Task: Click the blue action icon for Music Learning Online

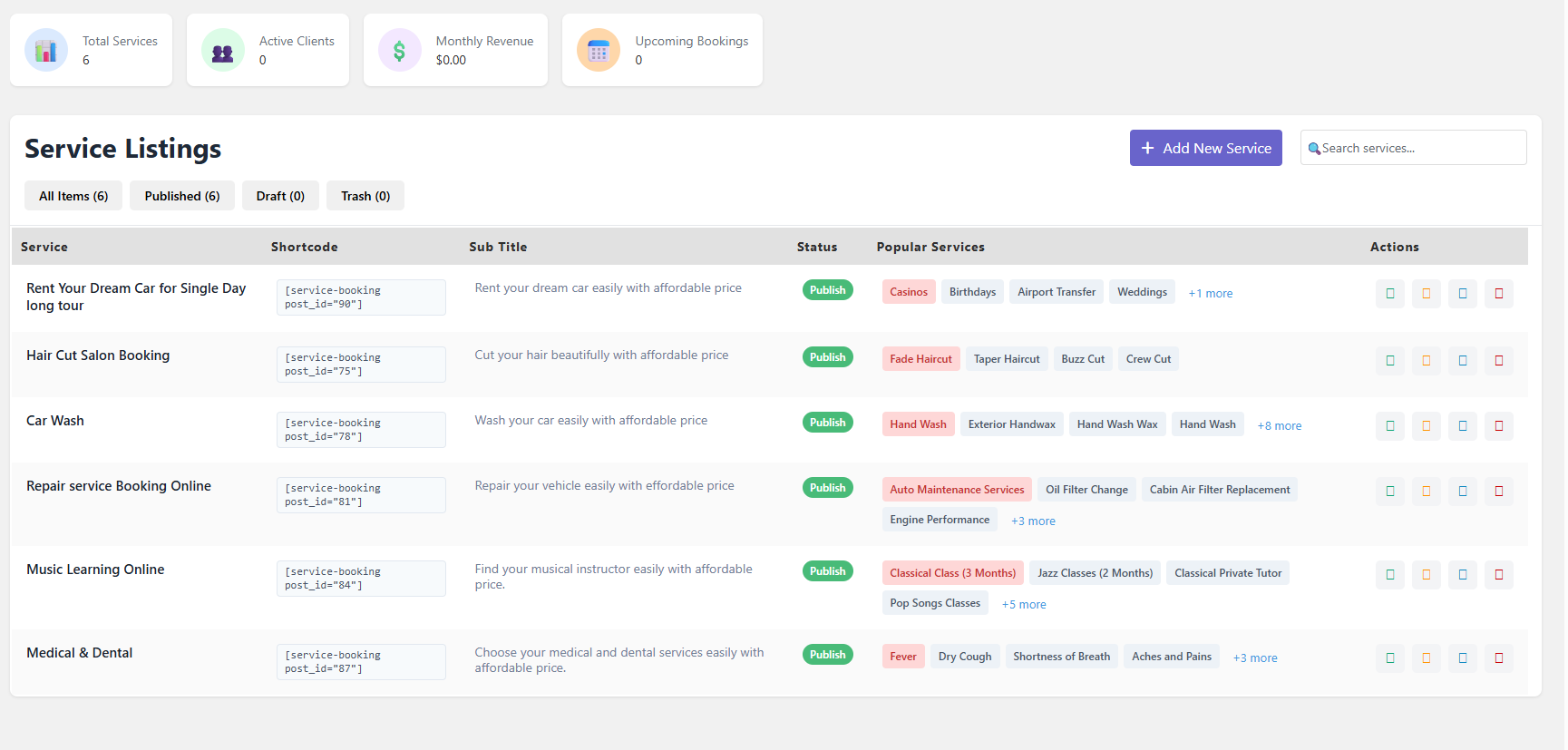Action: 1462,574
